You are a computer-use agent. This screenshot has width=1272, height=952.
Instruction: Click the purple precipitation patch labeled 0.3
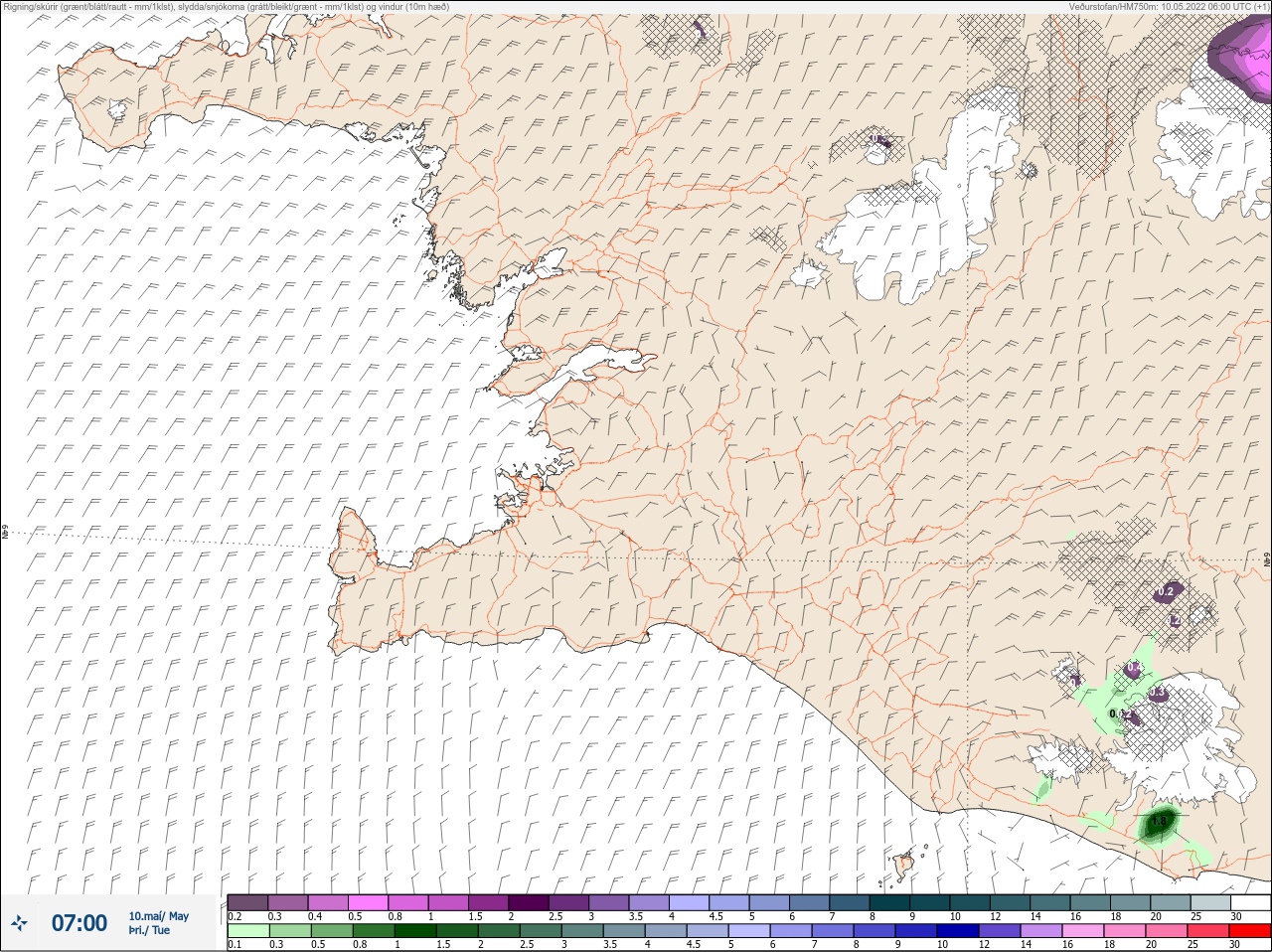click(x=1158, y=693)
